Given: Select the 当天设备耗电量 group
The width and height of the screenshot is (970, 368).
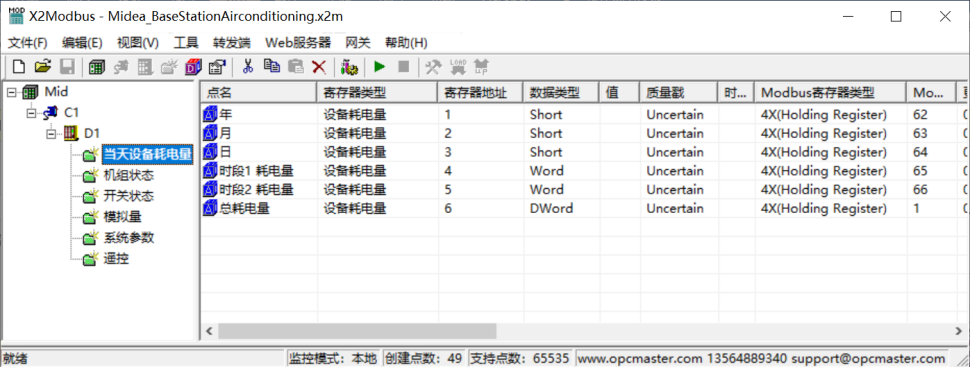Looking at the screenshot, I should click(147, 154).
